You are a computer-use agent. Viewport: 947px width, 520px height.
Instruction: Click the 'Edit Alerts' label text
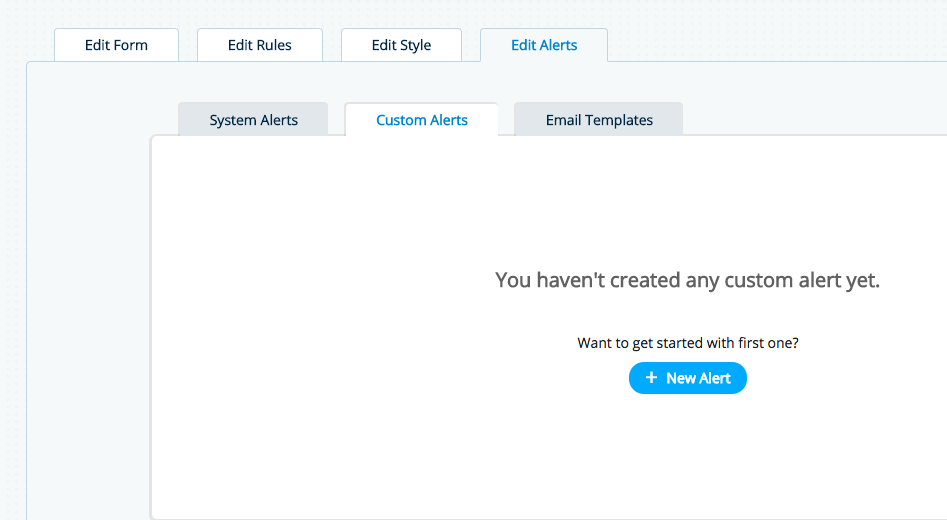pyautogui.click(x=544, y=45)
